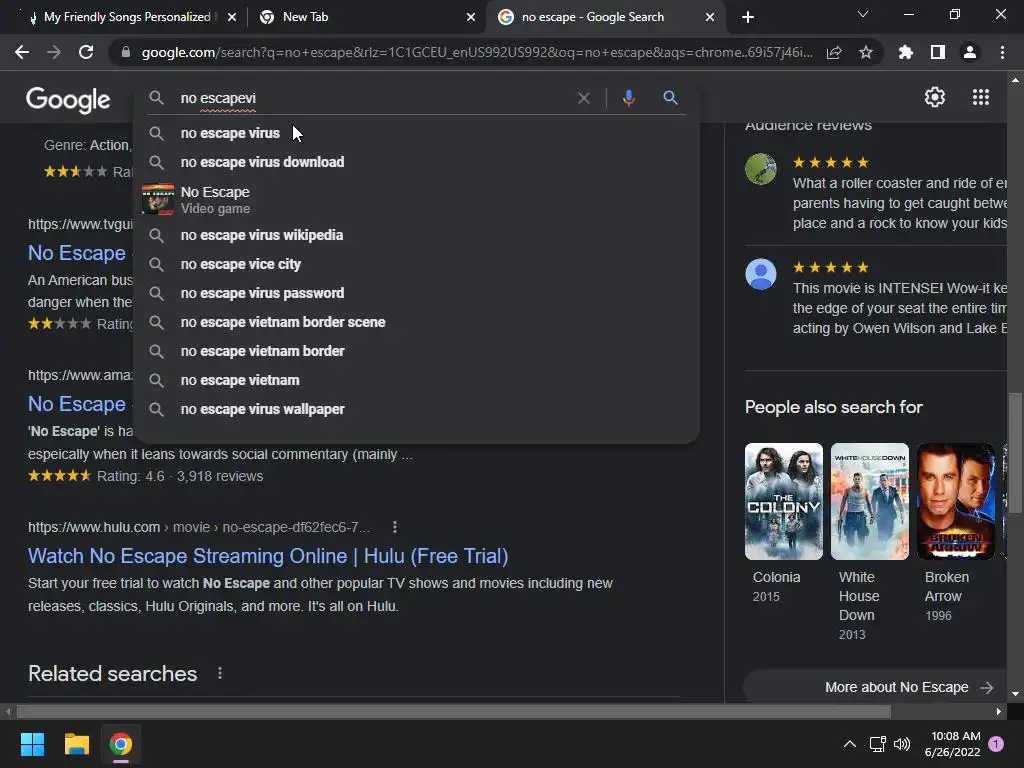Screen dimensions: 1024x768
Task: Close the New Tab tab
Action: [x=471, y=18]
